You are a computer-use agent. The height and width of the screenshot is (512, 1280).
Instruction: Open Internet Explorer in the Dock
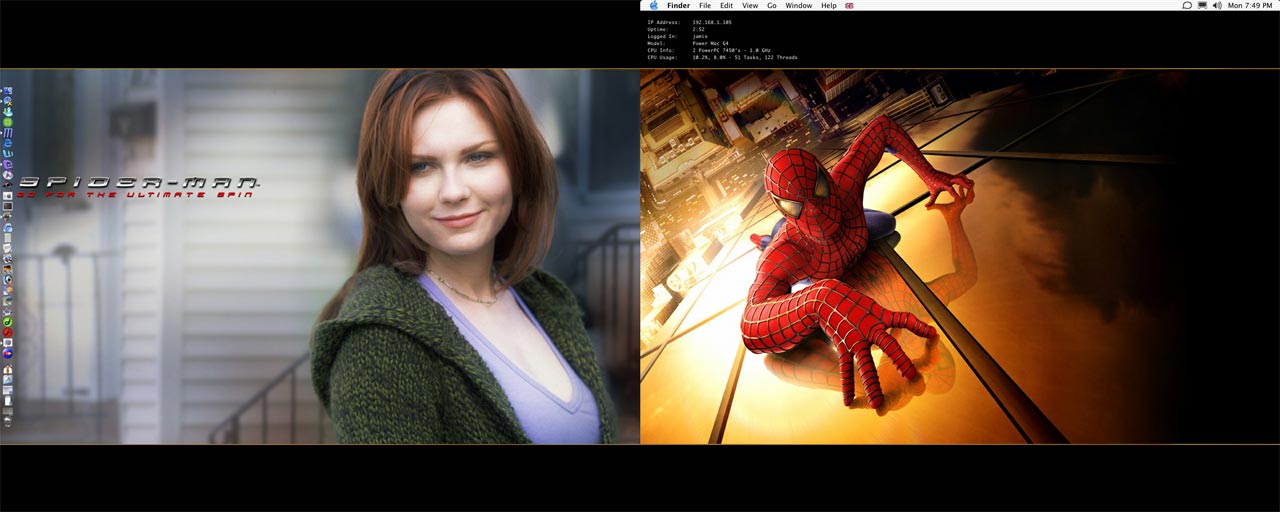(x=8, y=144)
